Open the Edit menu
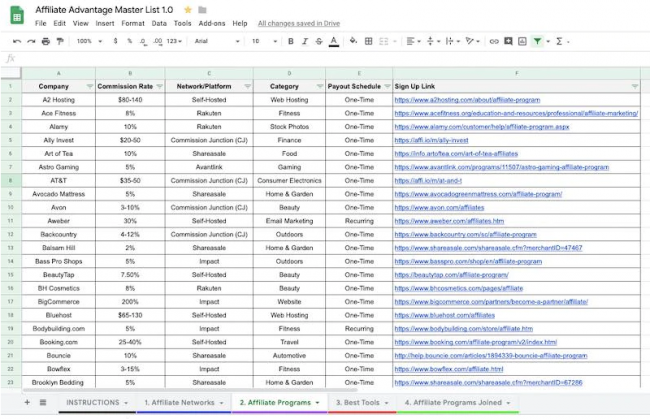 [60, 23]
